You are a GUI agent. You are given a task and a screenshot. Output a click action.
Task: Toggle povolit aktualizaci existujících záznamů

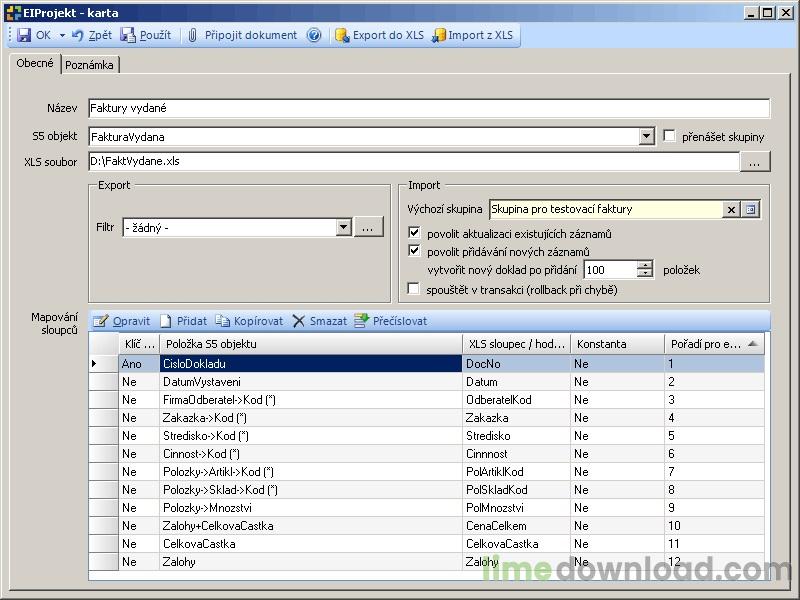(414, 233)
